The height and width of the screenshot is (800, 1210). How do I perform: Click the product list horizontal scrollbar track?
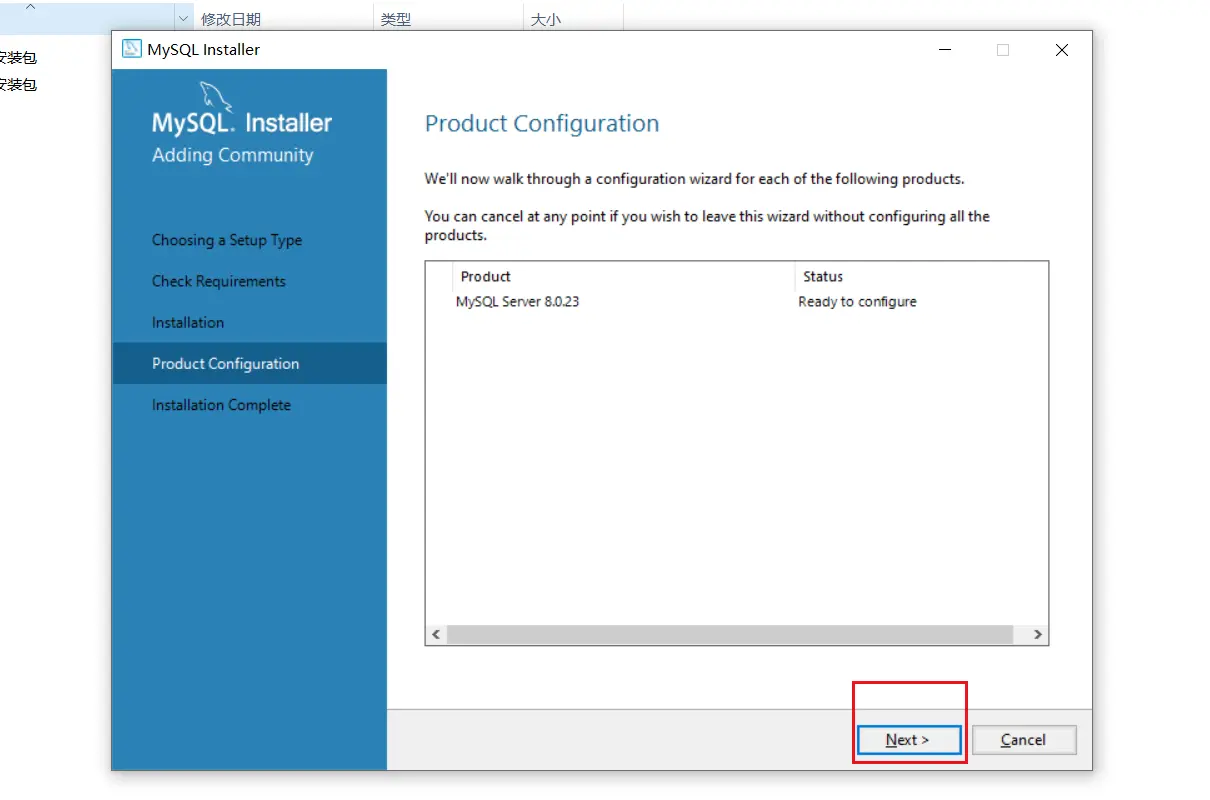[x=730, y=635]
